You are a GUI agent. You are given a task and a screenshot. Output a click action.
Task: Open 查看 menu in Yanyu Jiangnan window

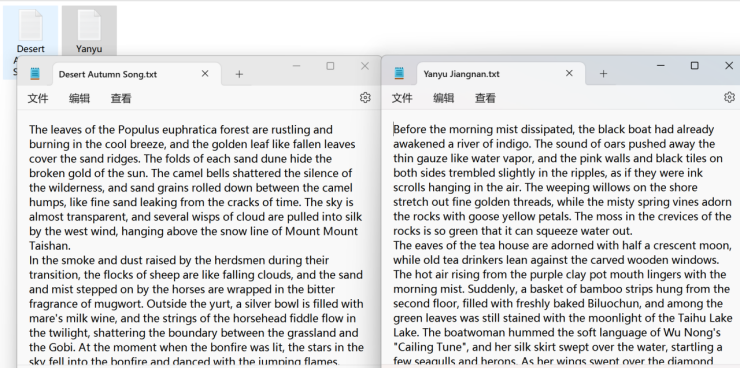(x=485, y=98)
